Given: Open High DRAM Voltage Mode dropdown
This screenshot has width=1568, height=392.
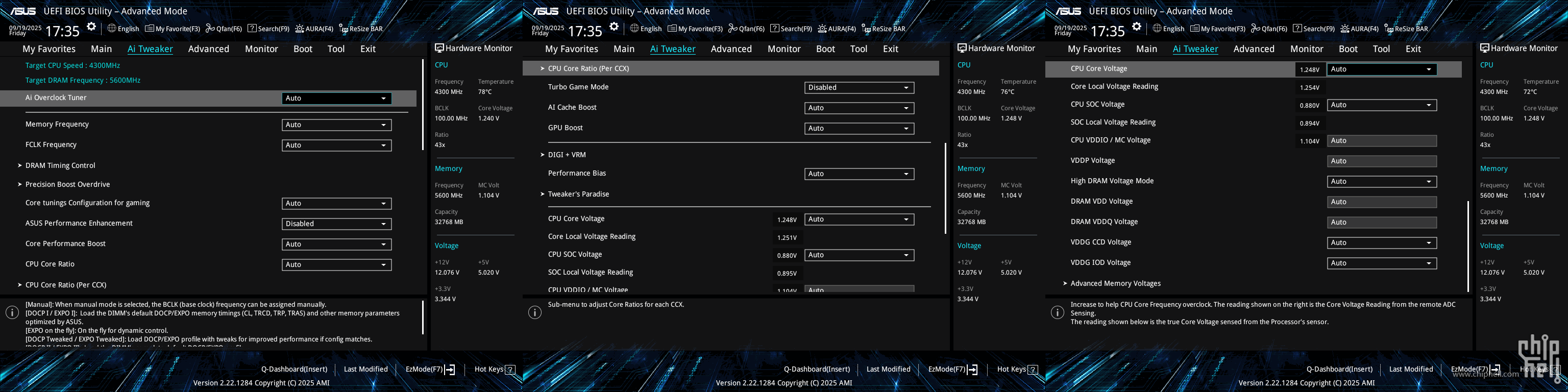Looking at the screenshot, I should coord(1382,181).
